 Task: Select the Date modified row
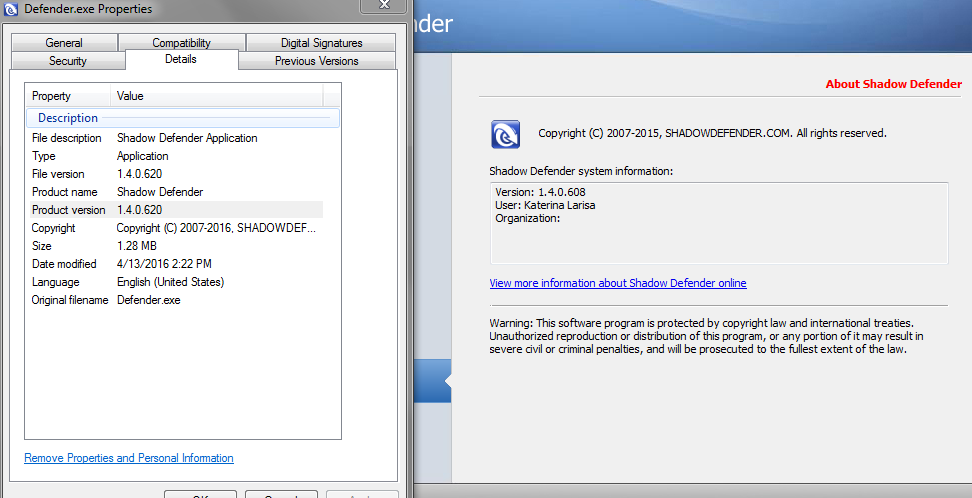(175, 264)
